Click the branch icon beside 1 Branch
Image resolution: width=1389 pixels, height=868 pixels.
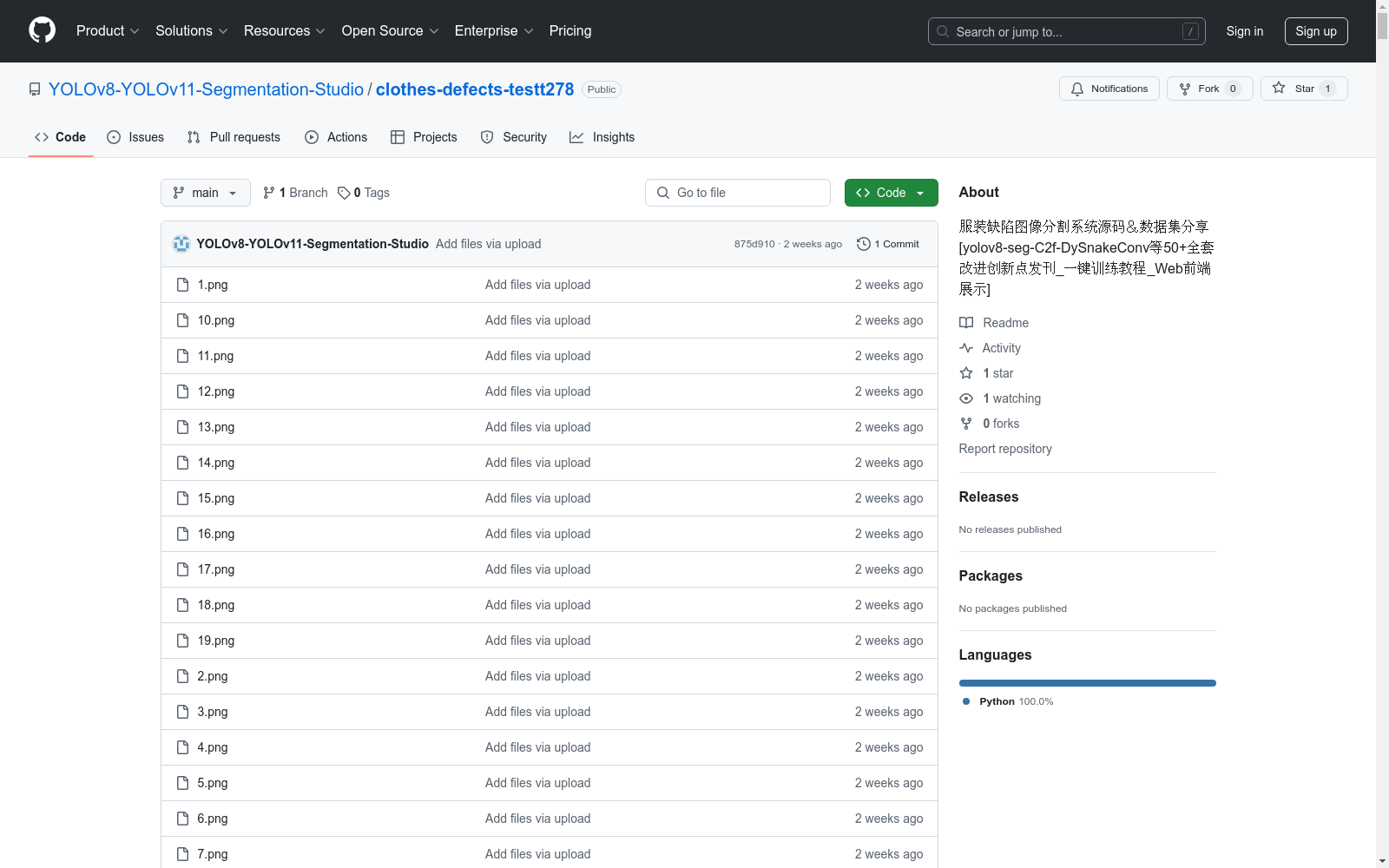(x=269, y=193)
